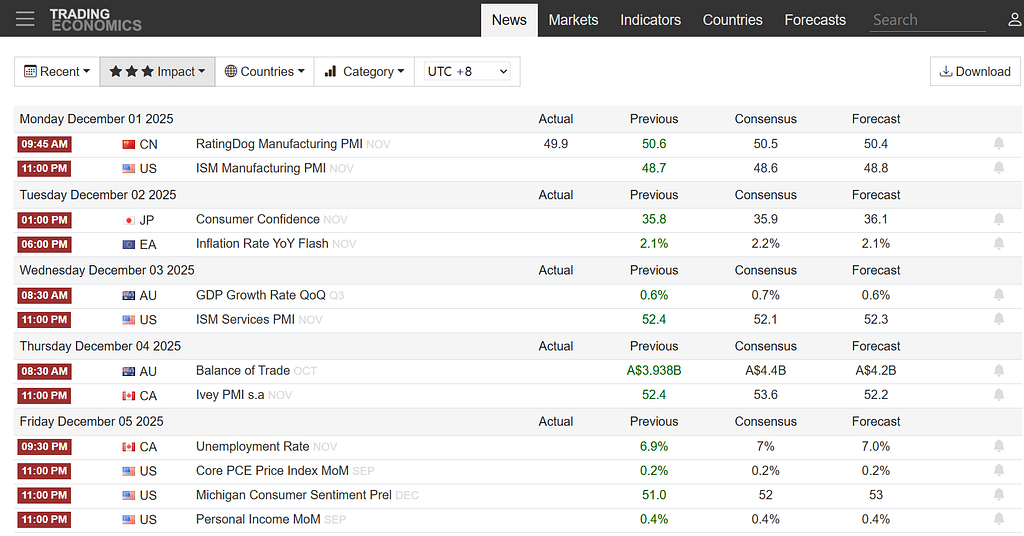The image size is (1024, 536).
Task: Toggle alert bell for RatingDog Manufacturing PMI
Action: (x=999, y=144)
